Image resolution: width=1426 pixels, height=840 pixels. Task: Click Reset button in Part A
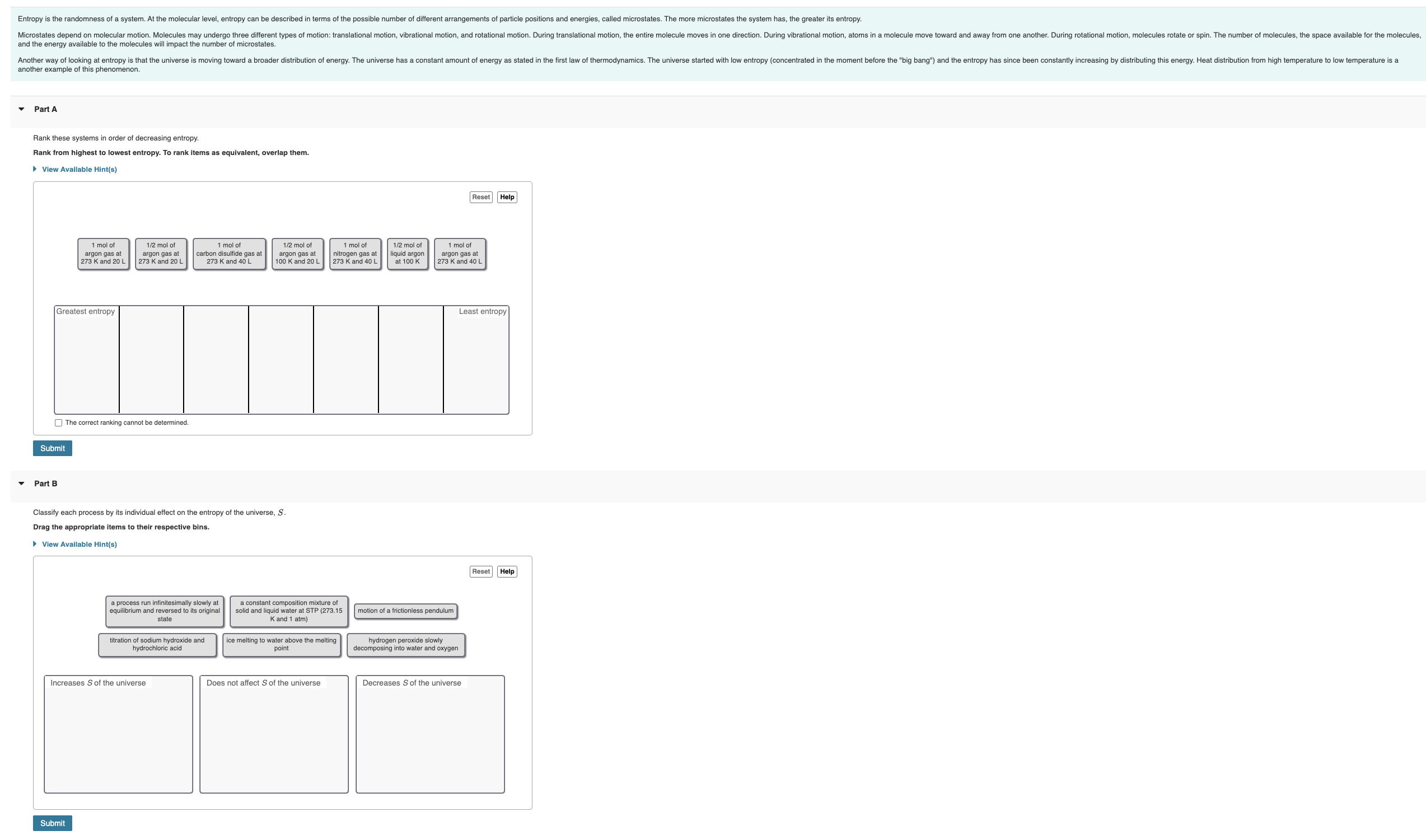(x=480, y=197)
